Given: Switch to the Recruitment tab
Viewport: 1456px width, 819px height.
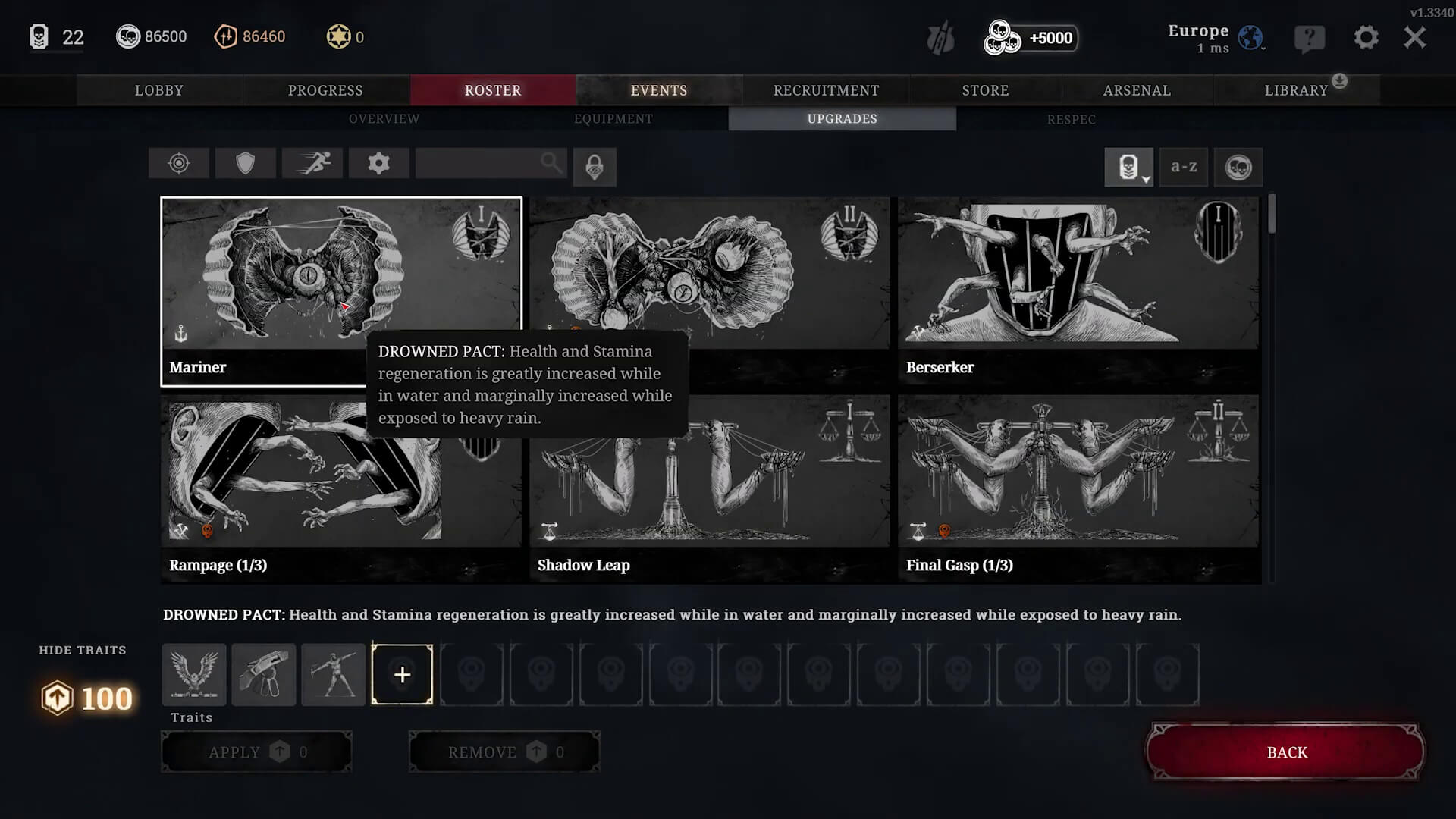Looking at the screenshot, I should point(826,90).
